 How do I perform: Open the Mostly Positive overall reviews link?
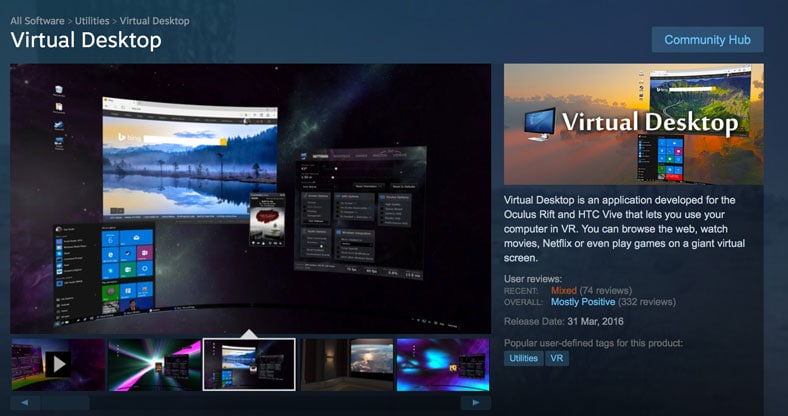click(583, 302)
